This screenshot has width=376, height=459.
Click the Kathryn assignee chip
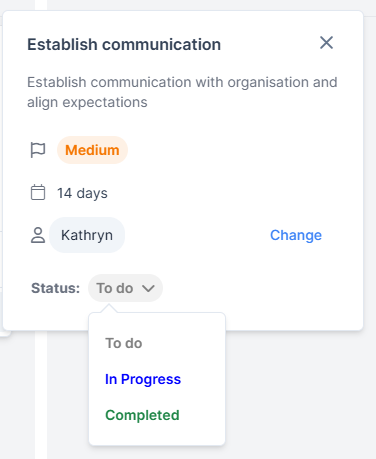click(87, 235)
